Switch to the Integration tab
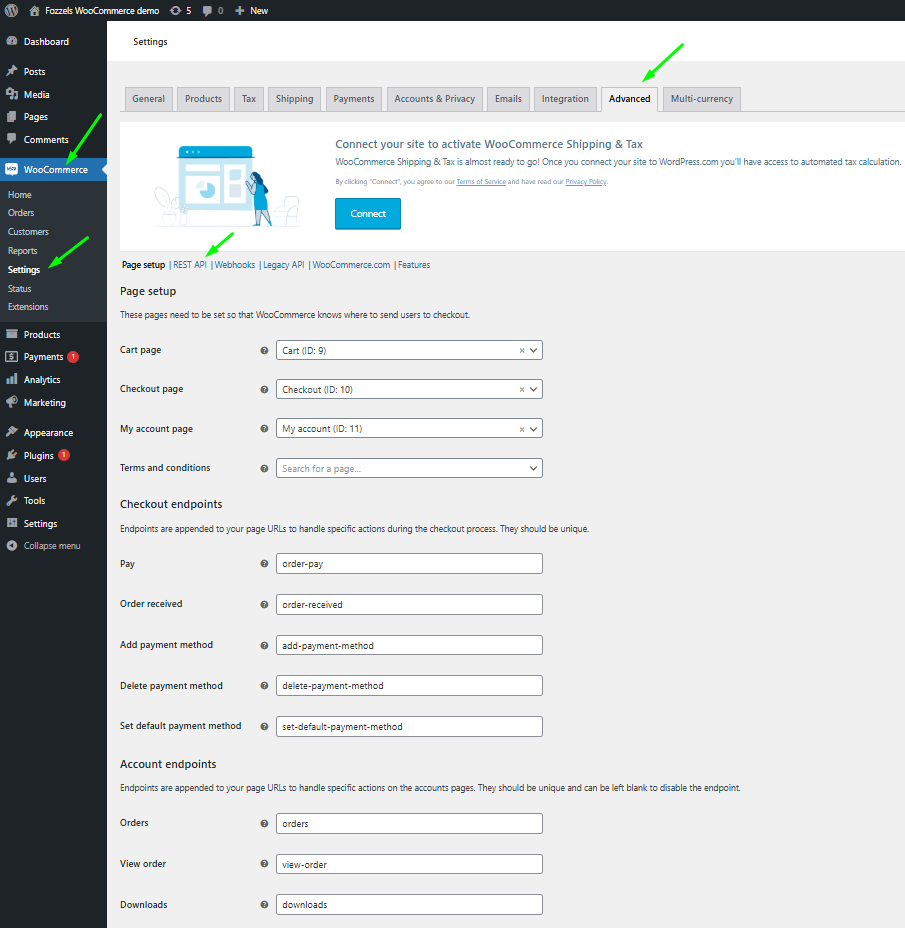The image size is (905, 928). pos(565,99)
